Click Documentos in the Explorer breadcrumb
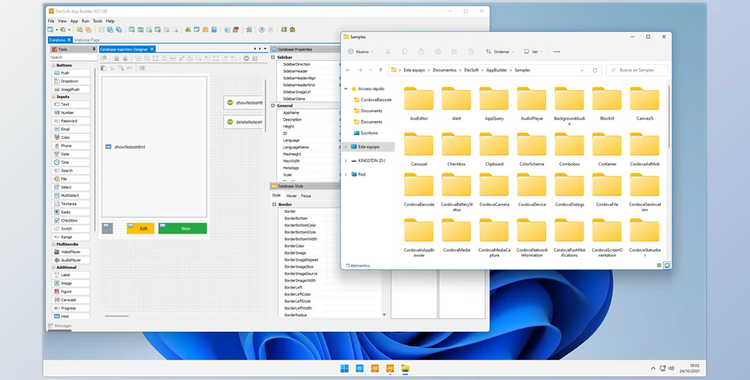Viewport: 750px width, 380px height. (444, 70)
